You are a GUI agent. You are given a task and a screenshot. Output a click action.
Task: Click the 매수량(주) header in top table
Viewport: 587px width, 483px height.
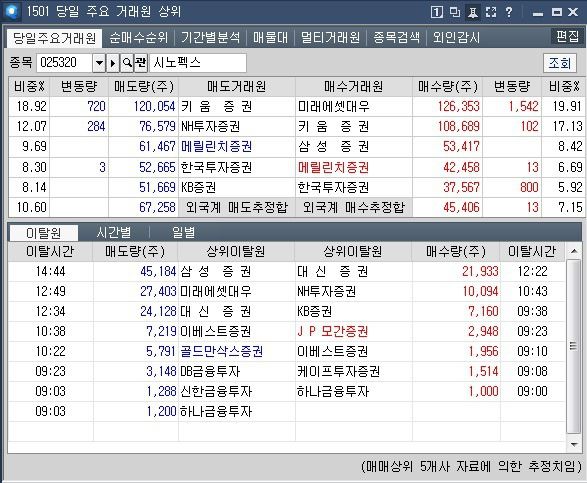[448, 87]
